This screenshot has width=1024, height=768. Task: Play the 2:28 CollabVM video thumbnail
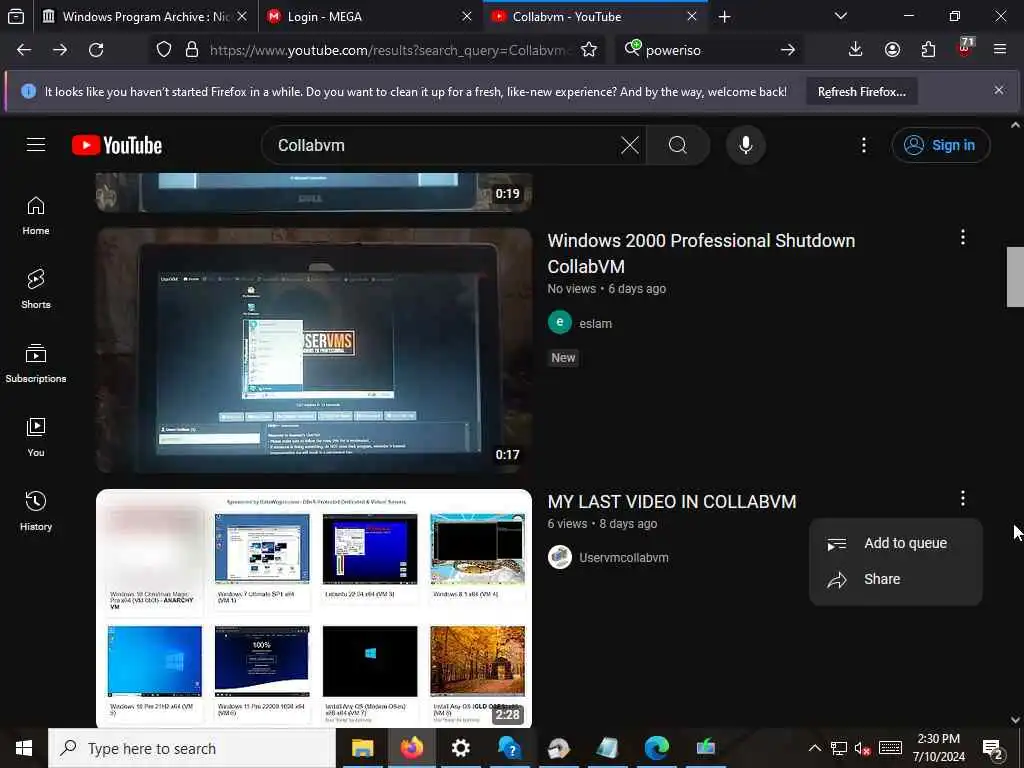point(314,609)
